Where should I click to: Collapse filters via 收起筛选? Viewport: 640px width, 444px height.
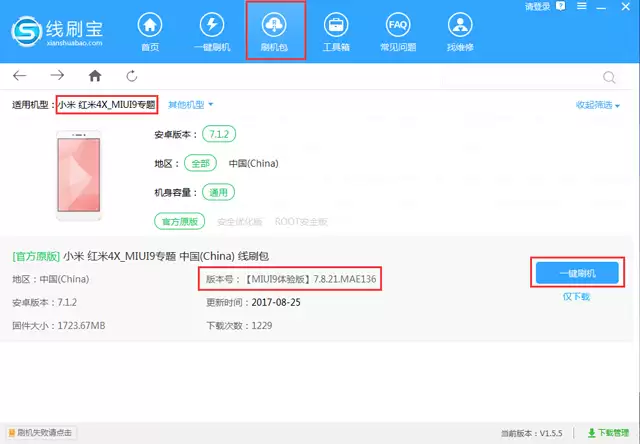pos(598,105)
